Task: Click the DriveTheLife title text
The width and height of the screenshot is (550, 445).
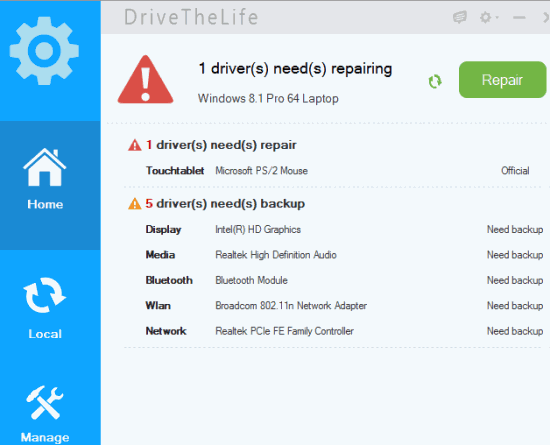Action: (x=191, y=17)
